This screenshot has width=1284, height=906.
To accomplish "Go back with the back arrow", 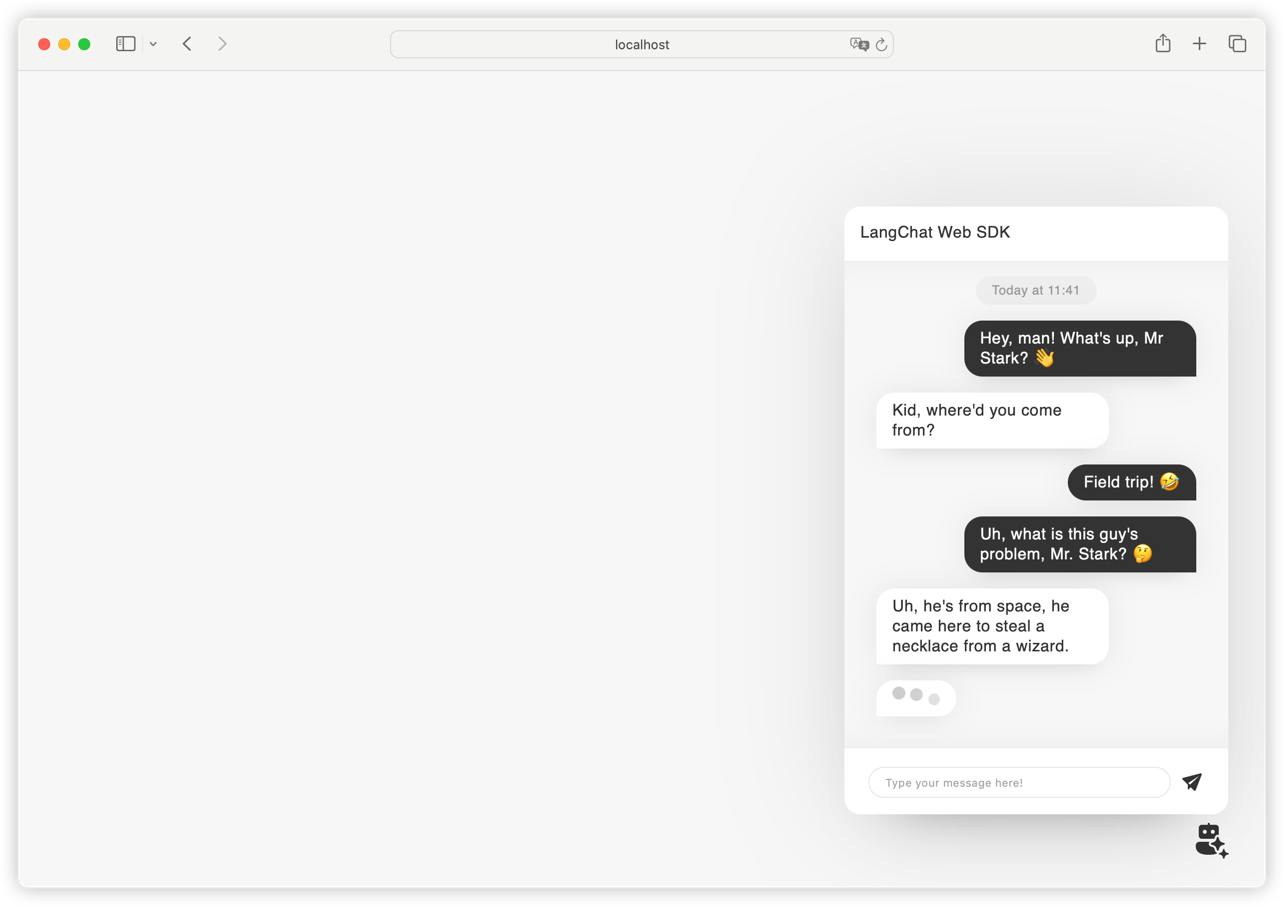I will point(187,44).
